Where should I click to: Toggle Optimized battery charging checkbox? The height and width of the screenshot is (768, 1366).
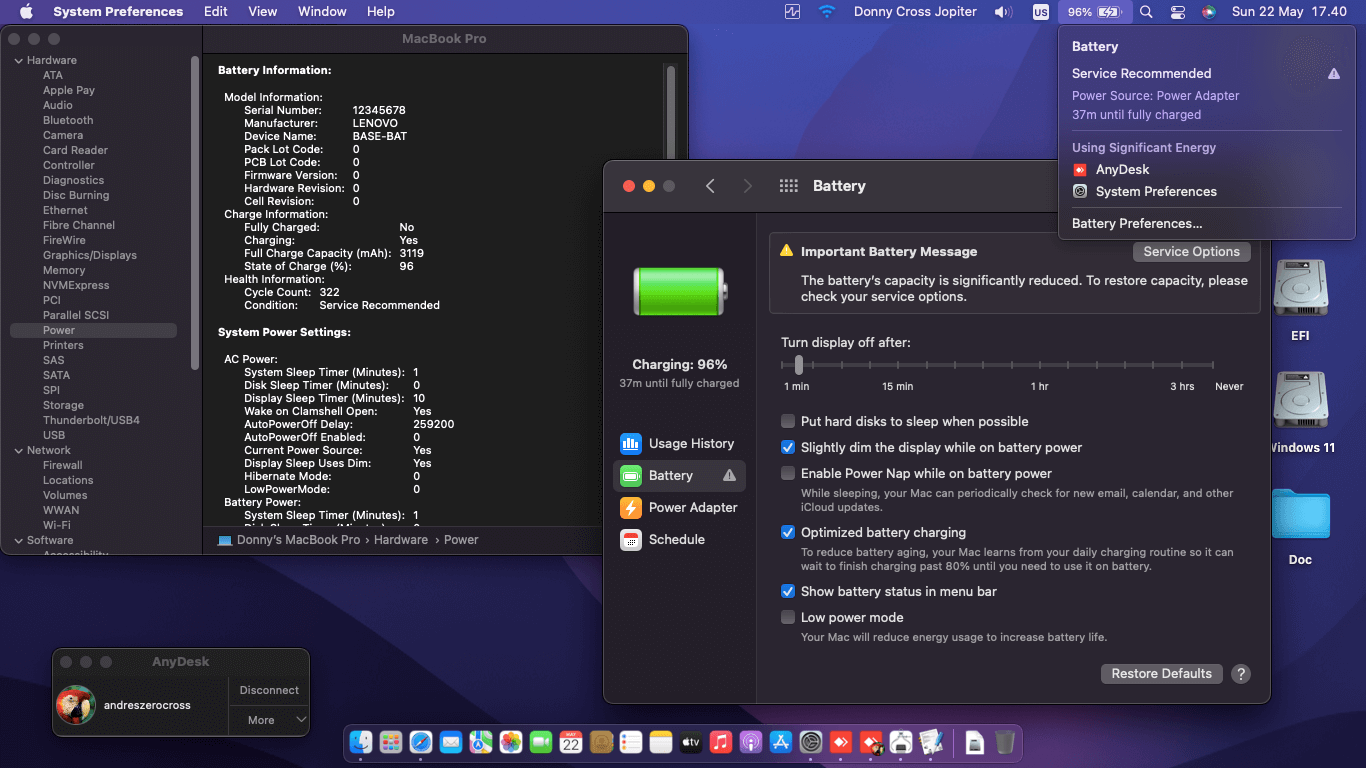(x=788, y=533)
